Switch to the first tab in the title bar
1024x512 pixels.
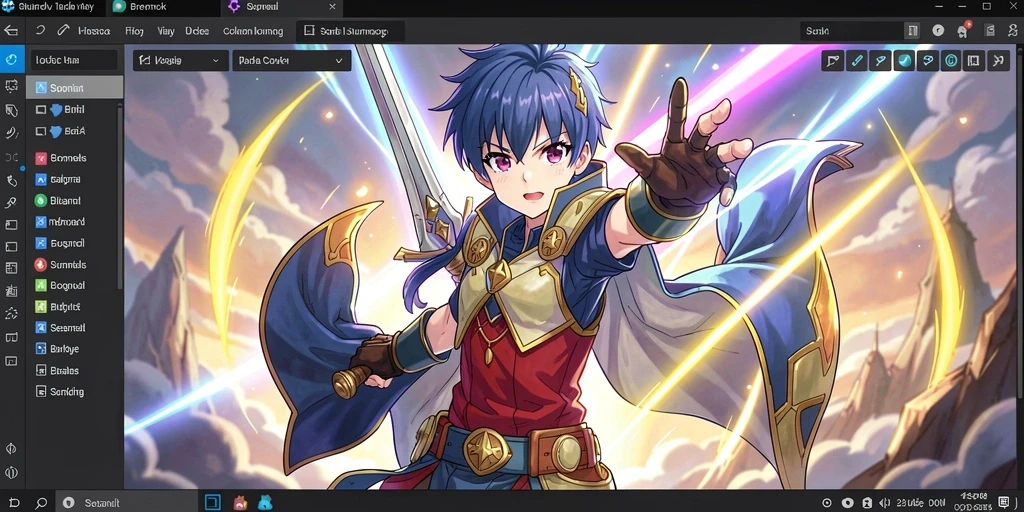click(52, 7)
